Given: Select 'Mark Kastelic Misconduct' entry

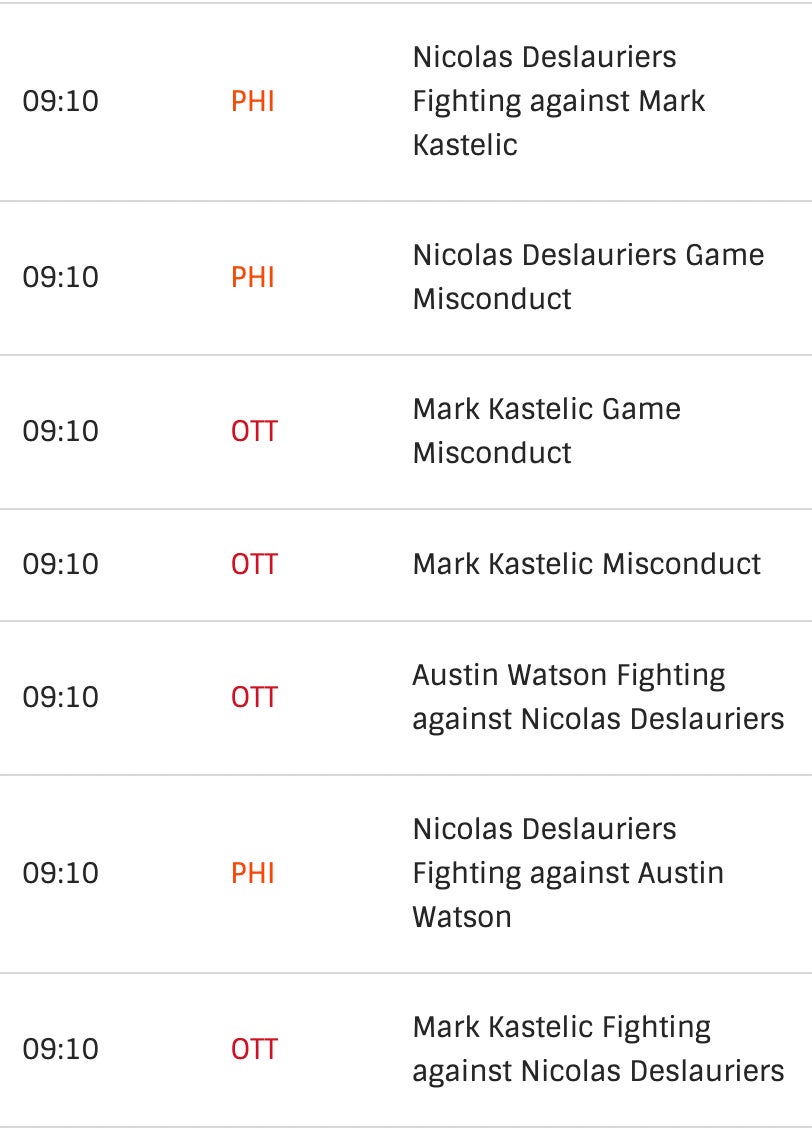Looking at the screenshot, I should tap(586, 564).
